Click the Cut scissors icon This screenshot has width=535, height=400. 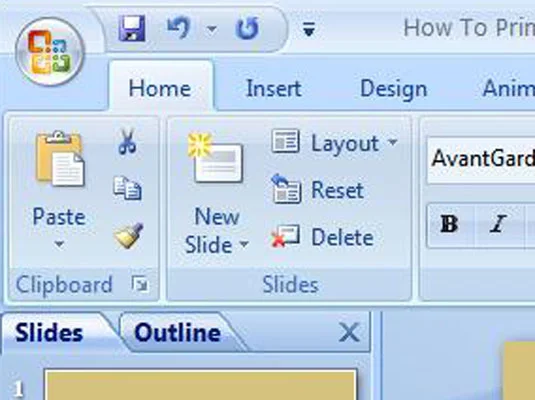point(127,141)
